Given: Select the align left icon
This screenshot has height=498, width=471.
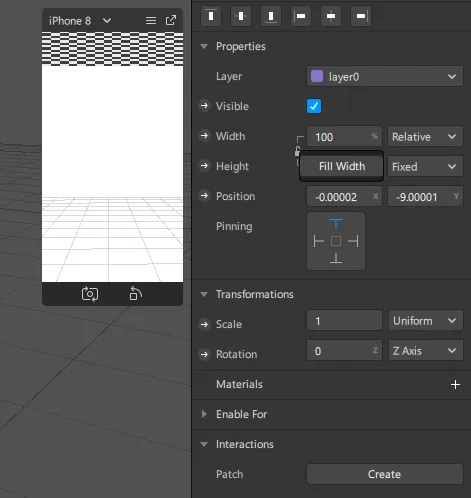Looking at the screenshot, I should [x=301, y=16].
